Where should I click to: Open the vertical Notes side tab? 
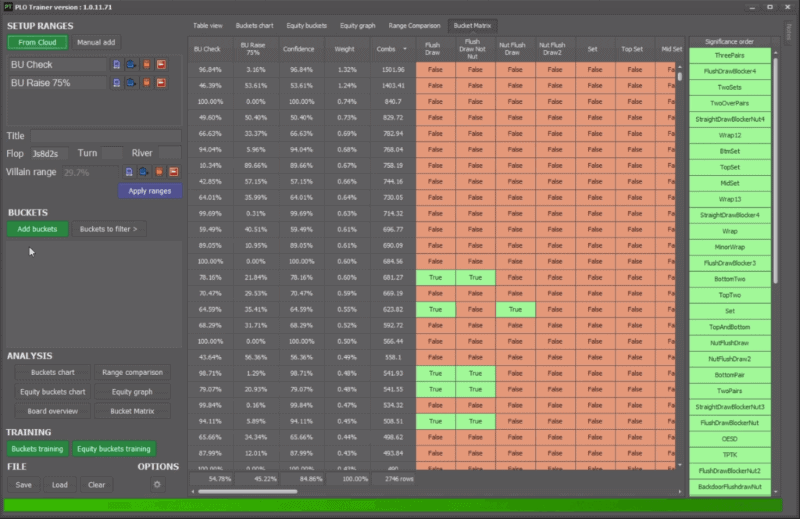point(788,32)
